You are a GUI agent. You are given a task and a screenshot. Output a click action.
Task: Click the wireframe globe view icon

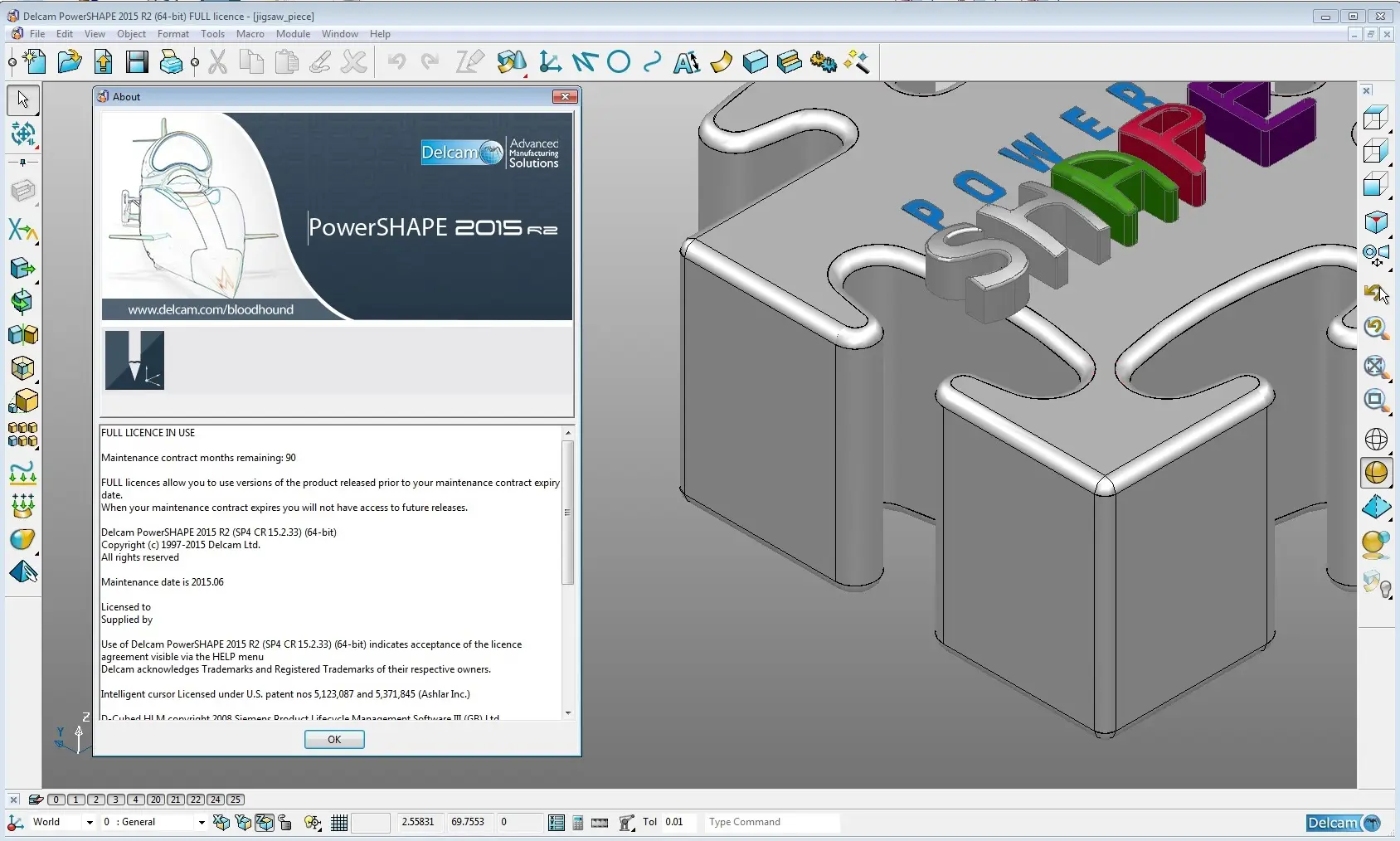tap(1376, 439)
